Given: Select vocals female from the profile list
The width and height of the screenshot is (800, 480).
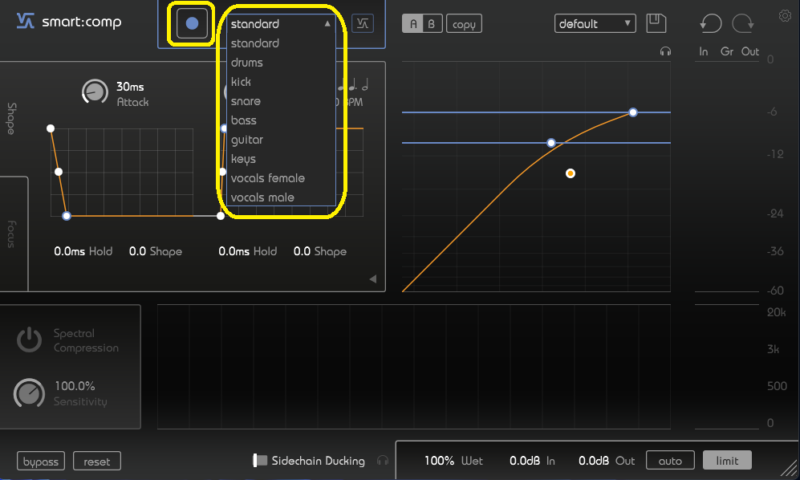Looking at the screenshot, I should (267, 178).
